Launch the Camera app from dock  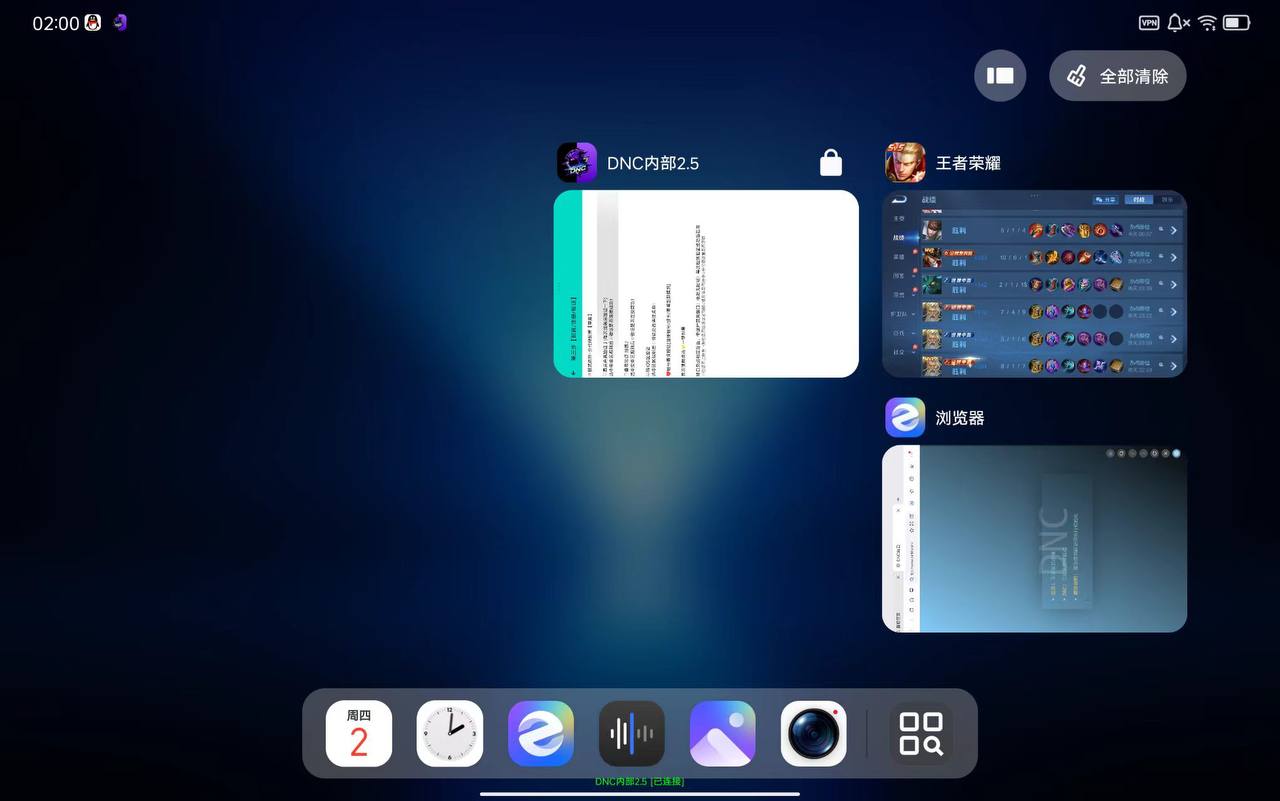814,733
